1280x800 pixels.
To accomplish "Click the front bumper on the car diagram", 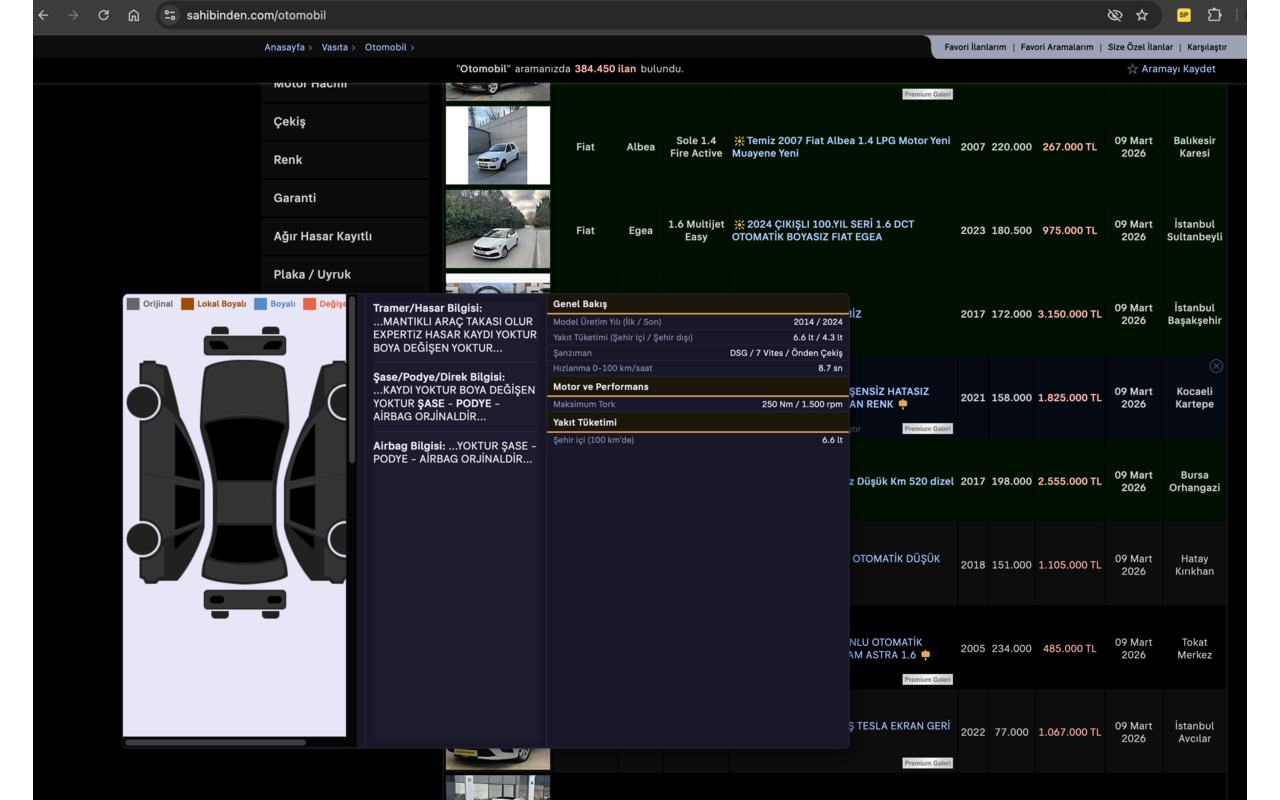I will (245, 345).
